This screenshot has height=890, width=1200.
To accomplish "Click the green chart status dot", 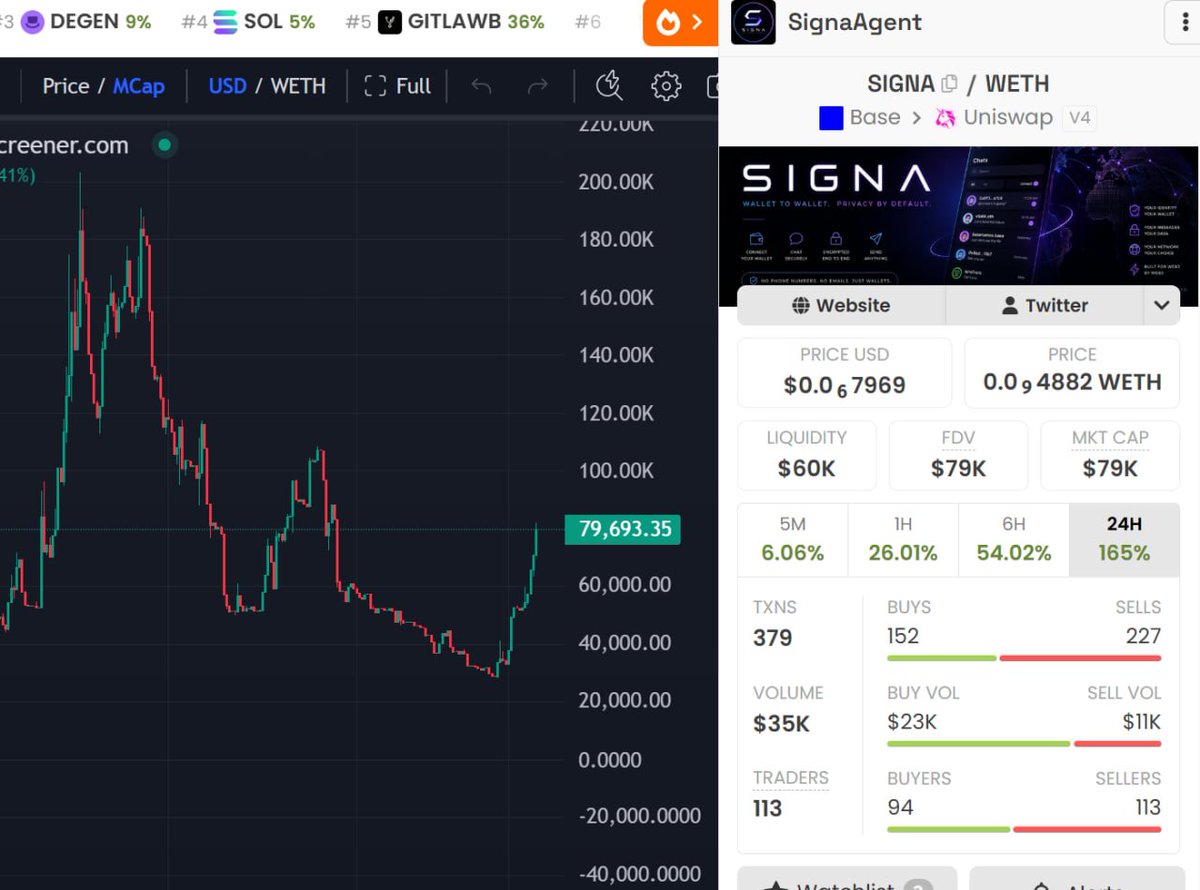I will coord(164,146).
